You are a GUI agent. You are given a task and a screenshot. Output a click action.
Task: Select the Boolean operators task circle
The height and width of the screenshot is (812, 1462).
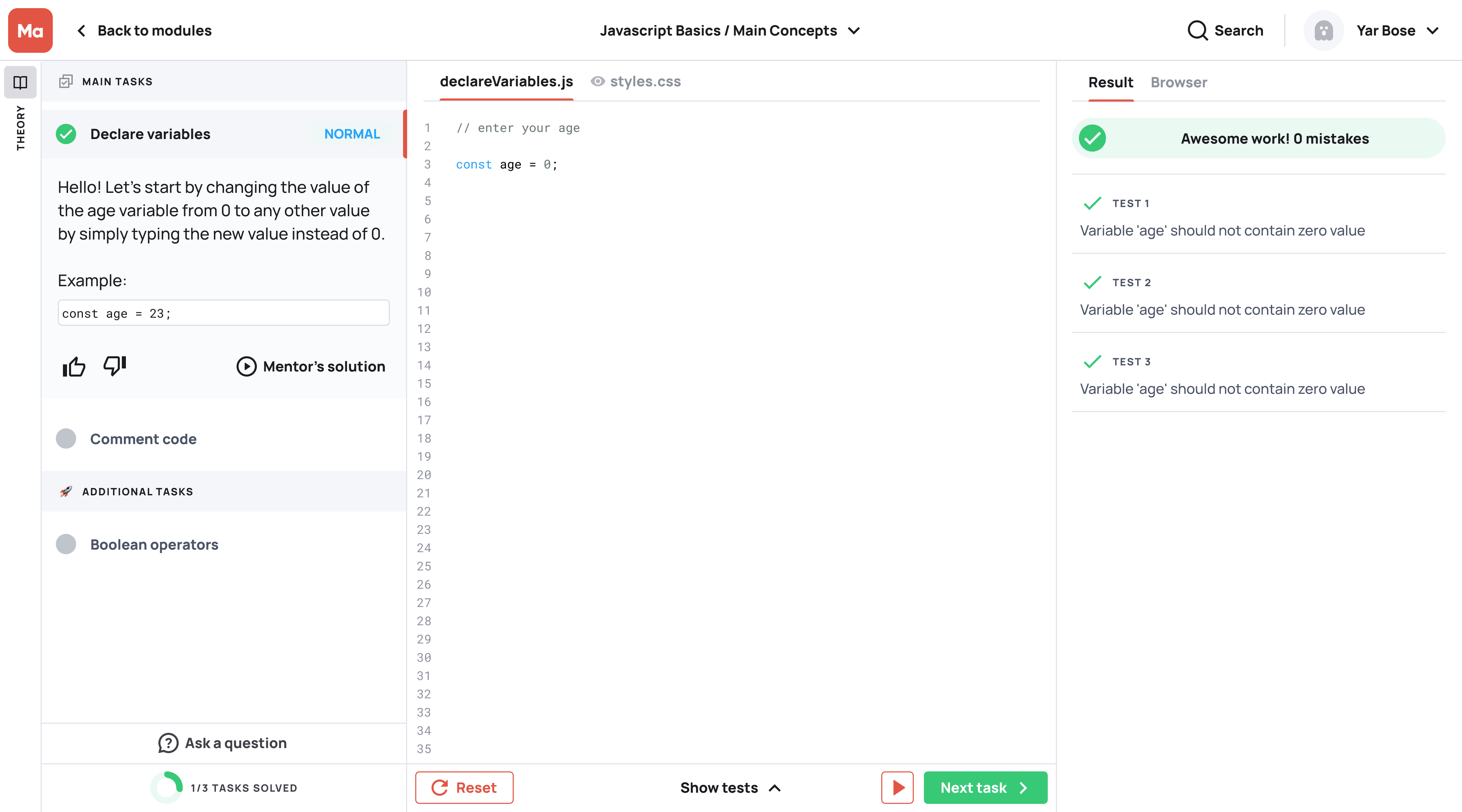click(66, 544)
